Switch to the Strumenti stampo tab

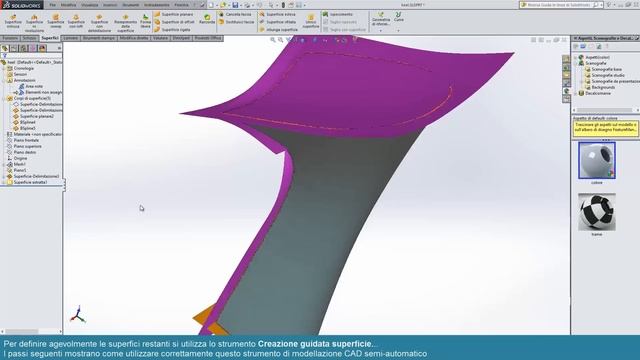point(99,38)
